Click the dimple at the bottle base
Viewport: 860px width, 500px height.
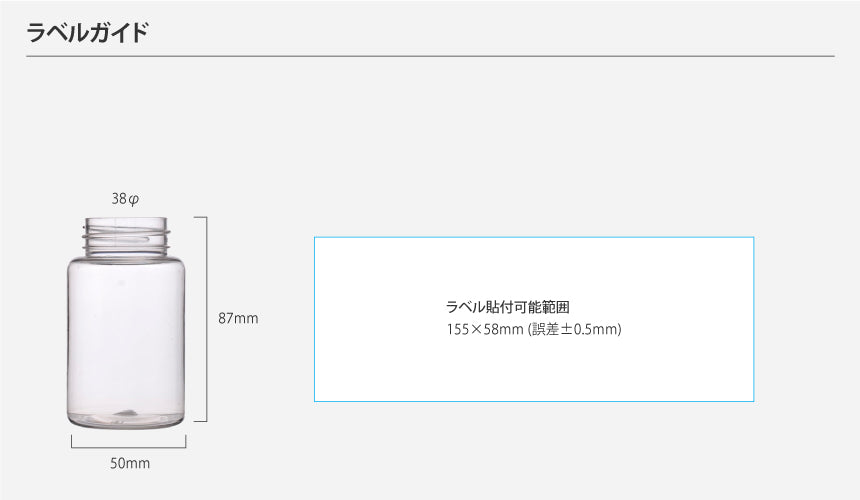point(127,412)
